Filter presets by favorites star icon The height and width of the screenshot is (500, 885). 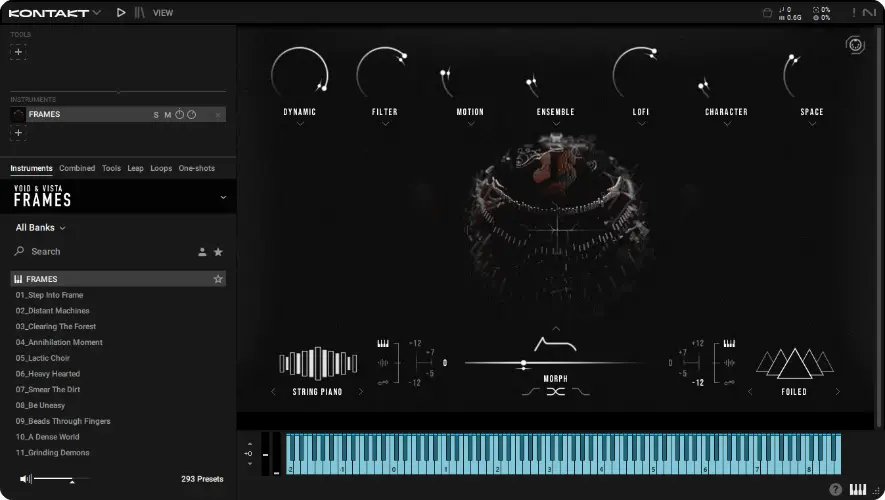point(218,252)
